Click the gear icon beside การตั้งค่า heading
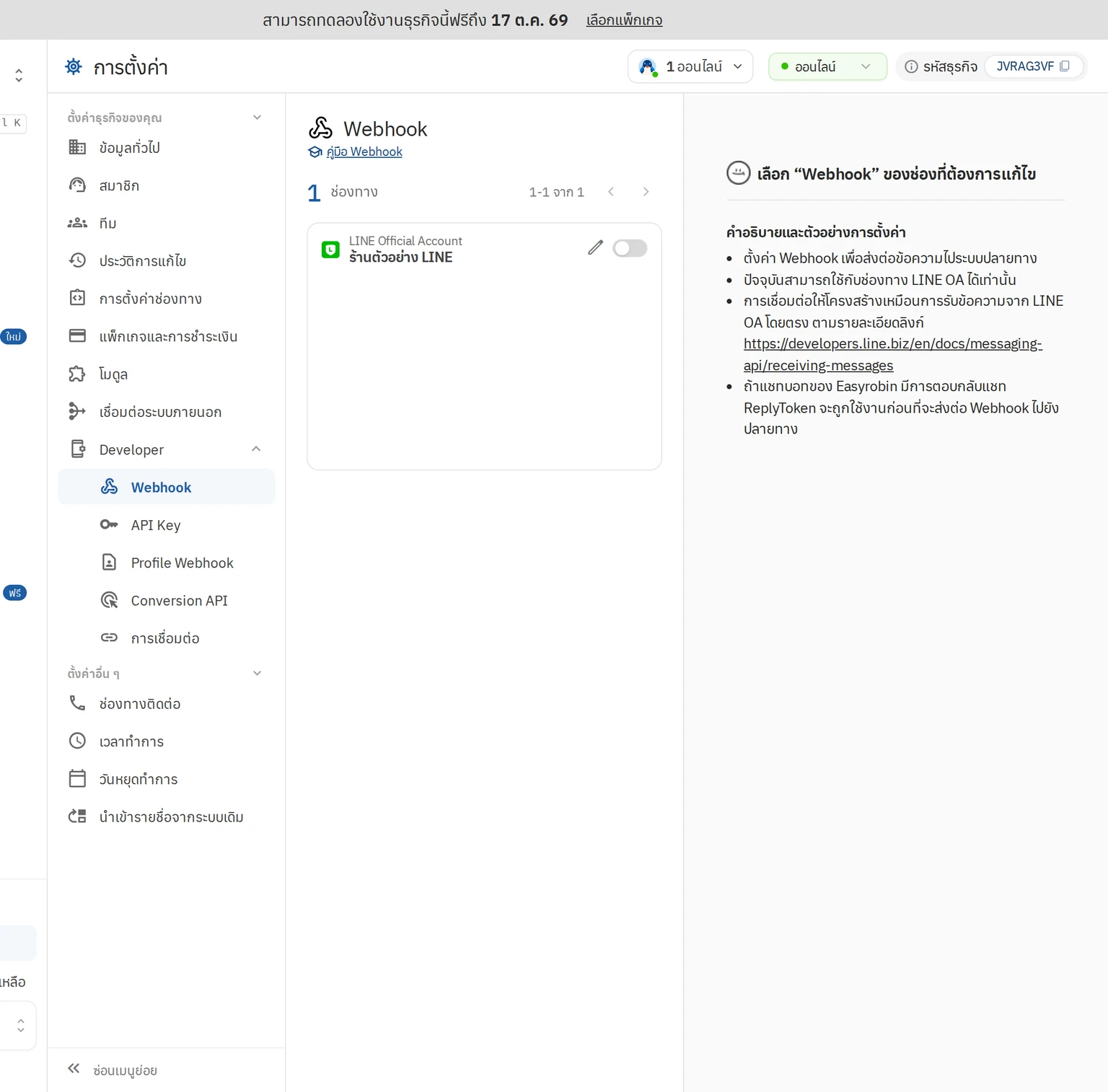1108x1092 pixels. click(x=74, y=67)
